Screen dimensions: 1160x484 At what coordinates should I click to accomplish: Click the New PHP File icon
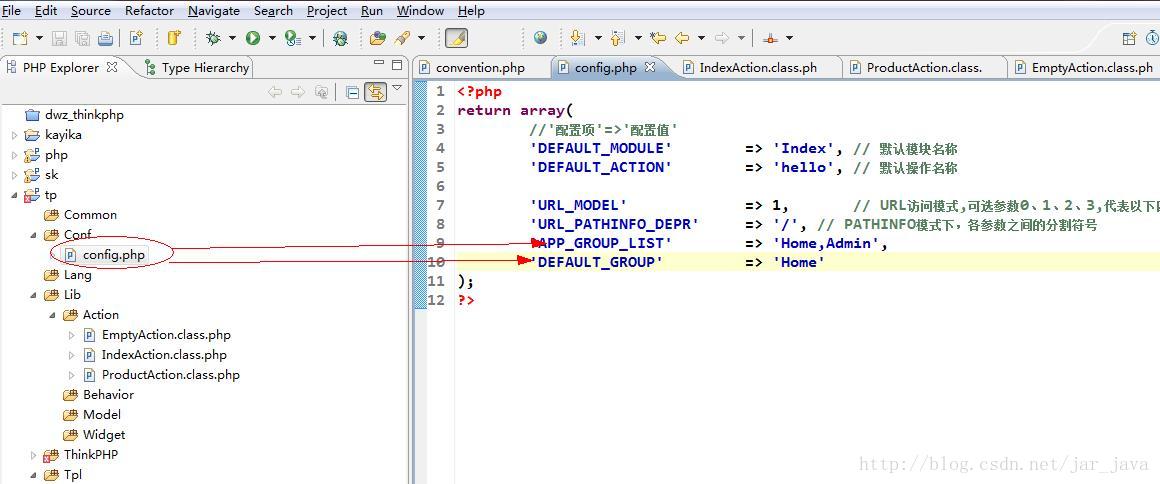pos(135,38)
